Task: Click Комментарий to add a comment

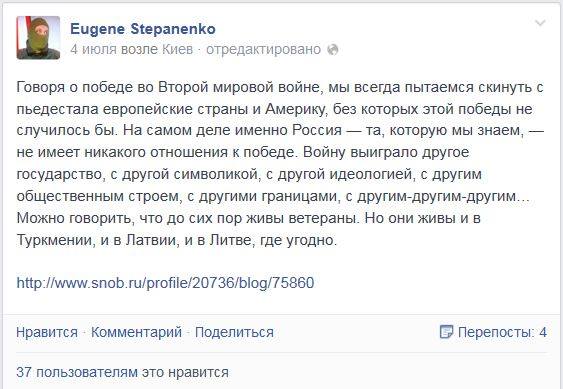Action: [136, 332]
